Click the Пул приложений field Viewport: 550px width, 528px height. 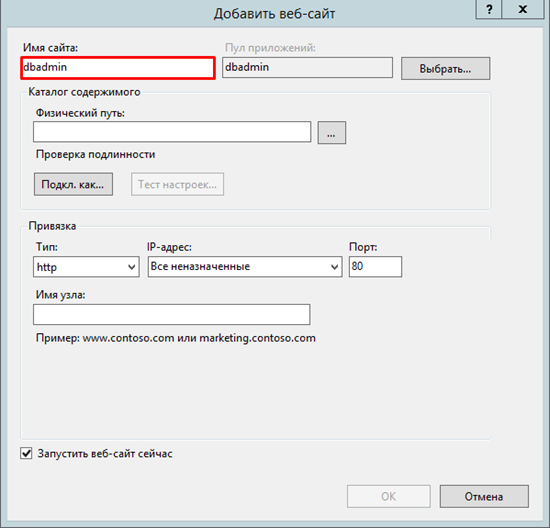click(x=307, y=68)
